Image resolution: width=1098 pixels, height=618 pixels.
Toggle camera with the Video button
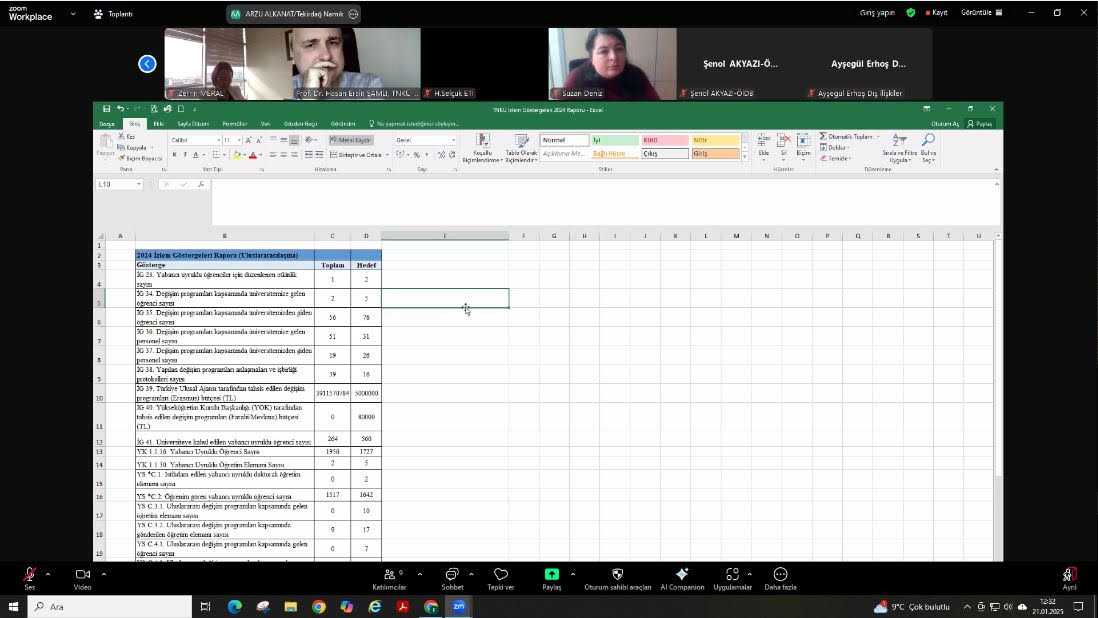(83, 578)
